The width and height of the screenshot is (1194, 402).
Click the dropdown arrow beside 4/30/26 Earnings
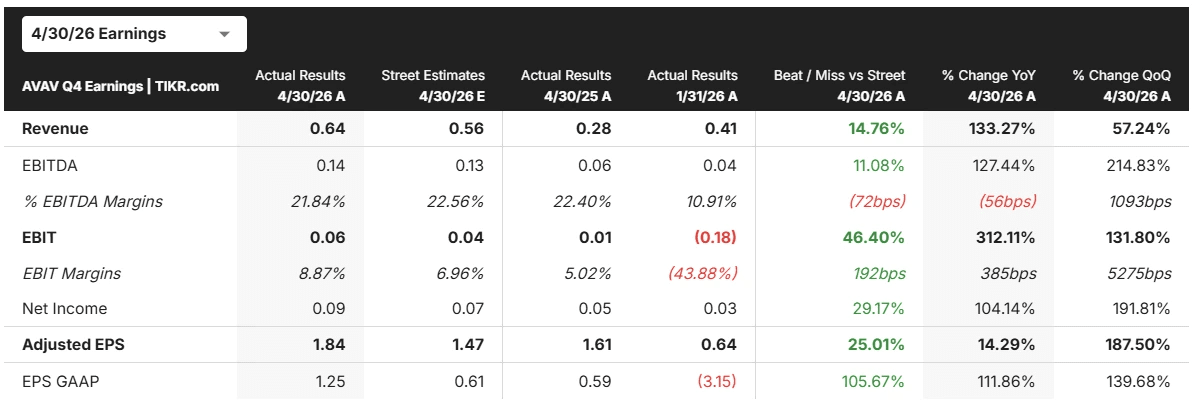pos(224,34)
